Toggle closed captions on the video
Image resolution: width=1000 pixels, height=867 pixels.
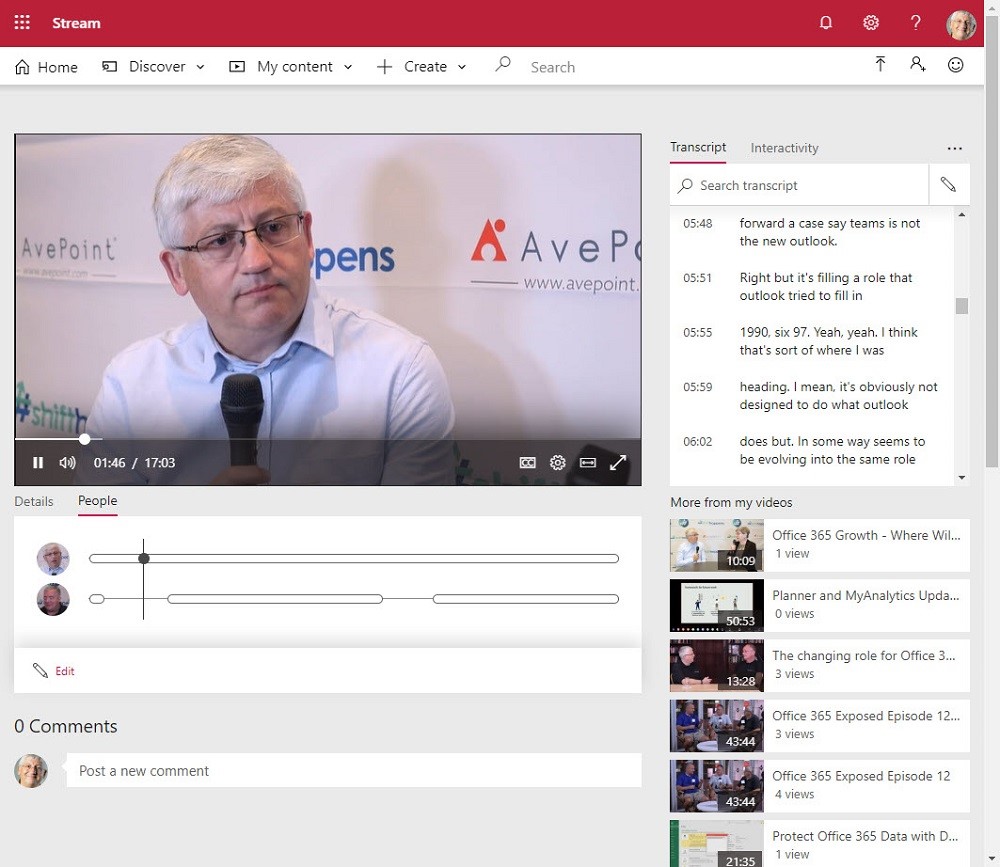(x=528, y=463)
